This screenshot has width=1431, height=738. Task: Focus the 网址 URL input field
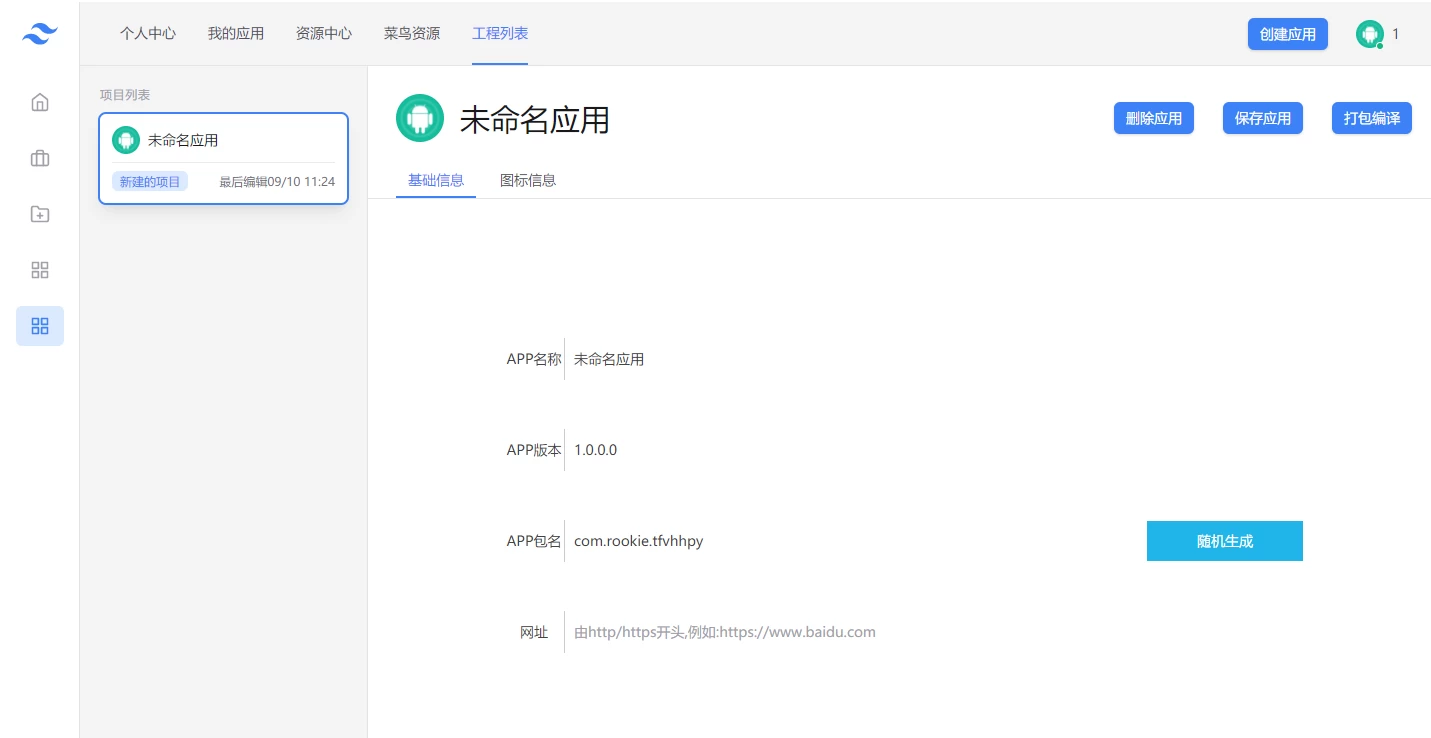coord(933,632)
